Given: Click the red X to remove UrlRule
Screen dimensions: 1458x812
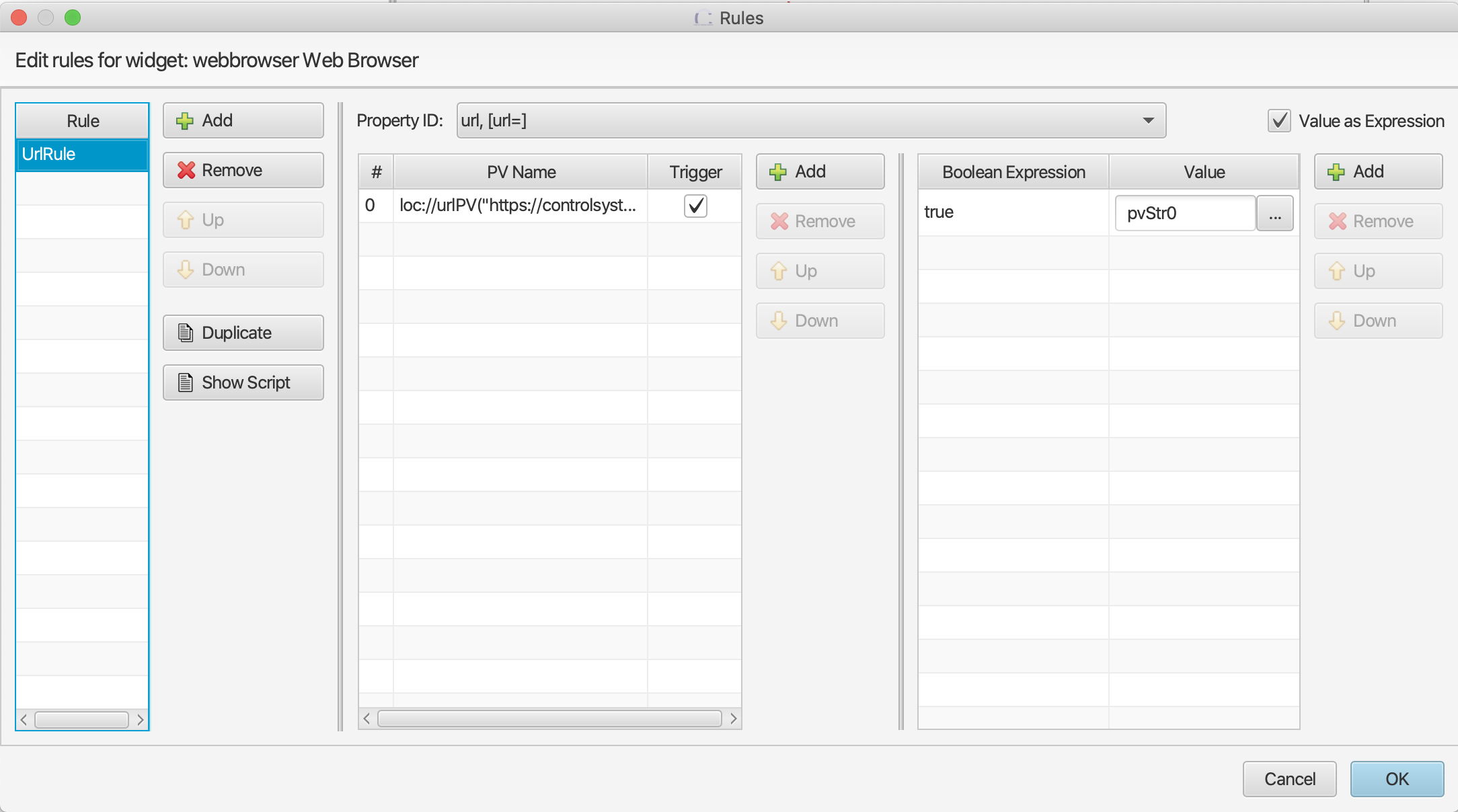Looking at the screenshot, I should tap(186, 171).
